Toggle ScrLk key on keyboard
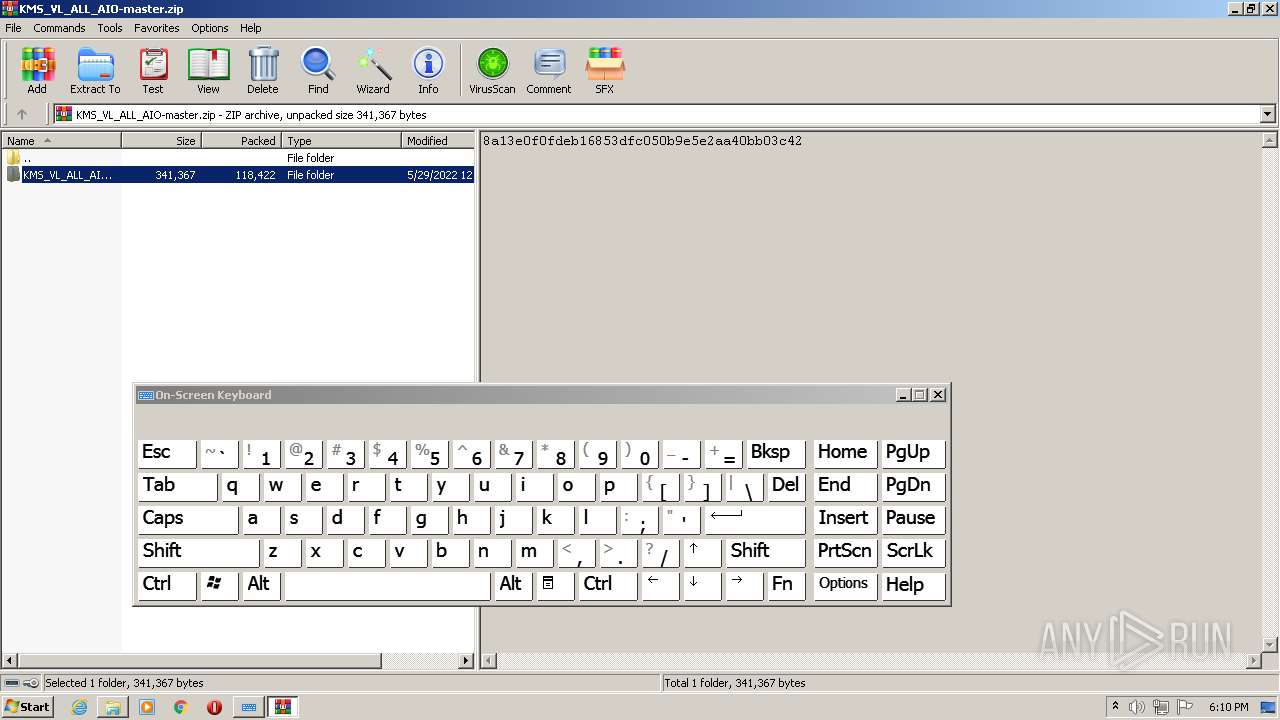The image size is (1280, 720). pos(913,552)
